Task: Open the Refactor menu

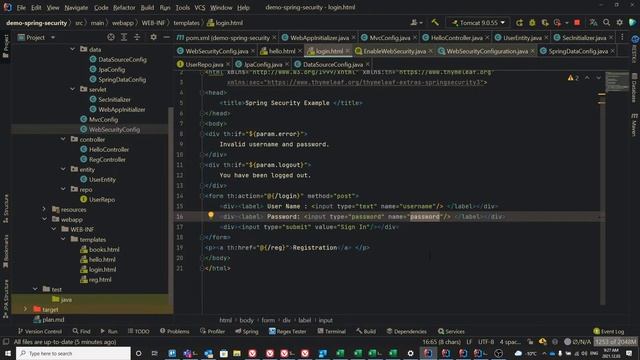Action: (124, 7)
